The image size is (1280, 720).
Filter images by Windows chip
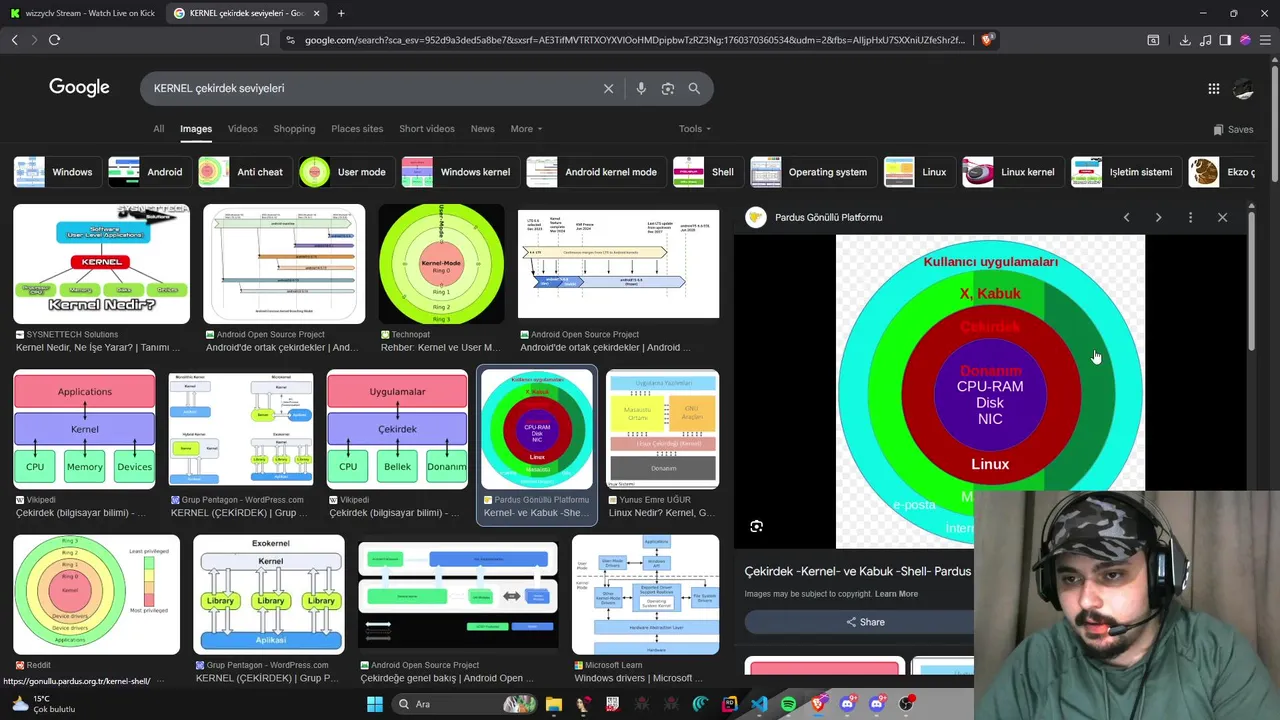point(56,172)
